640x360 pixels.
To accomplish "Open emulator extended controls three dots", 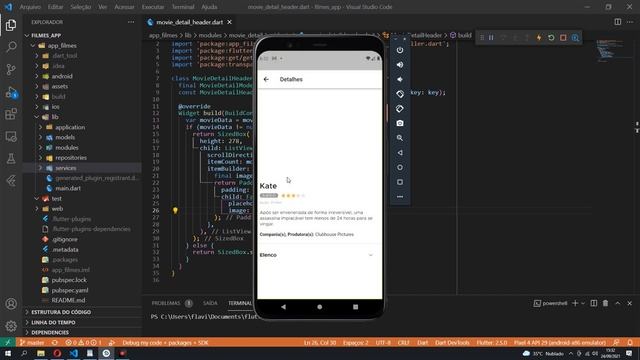I will click(x=400, y=197).
